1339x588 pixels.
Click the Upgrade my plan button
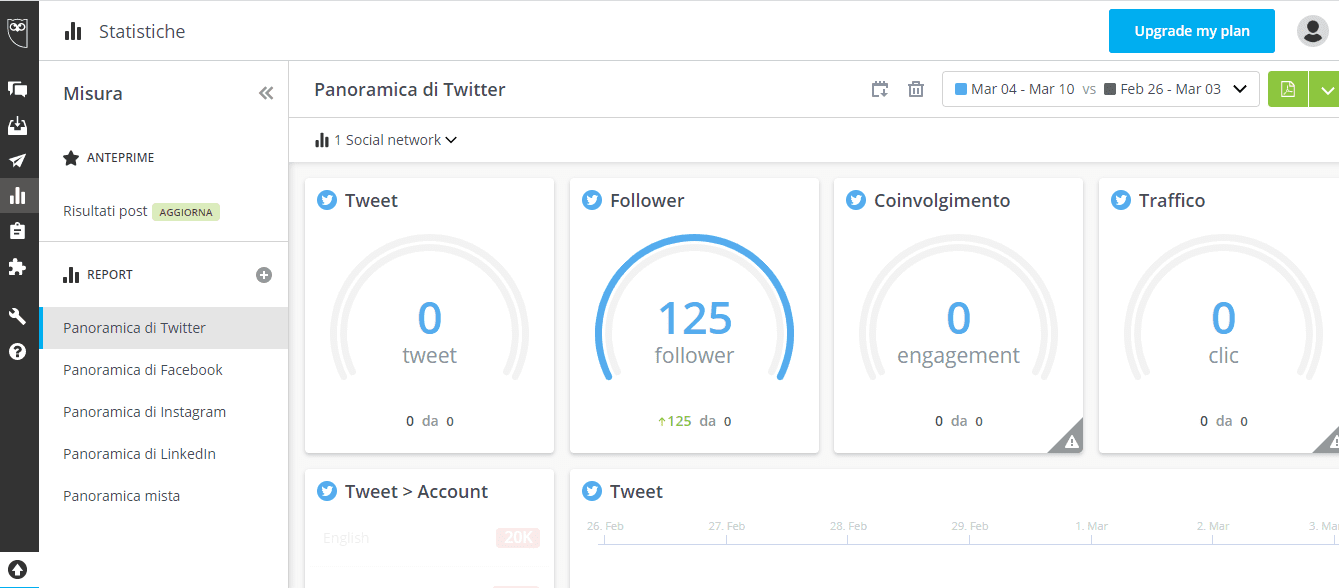pyautogui.click(x=1192, y=31)
